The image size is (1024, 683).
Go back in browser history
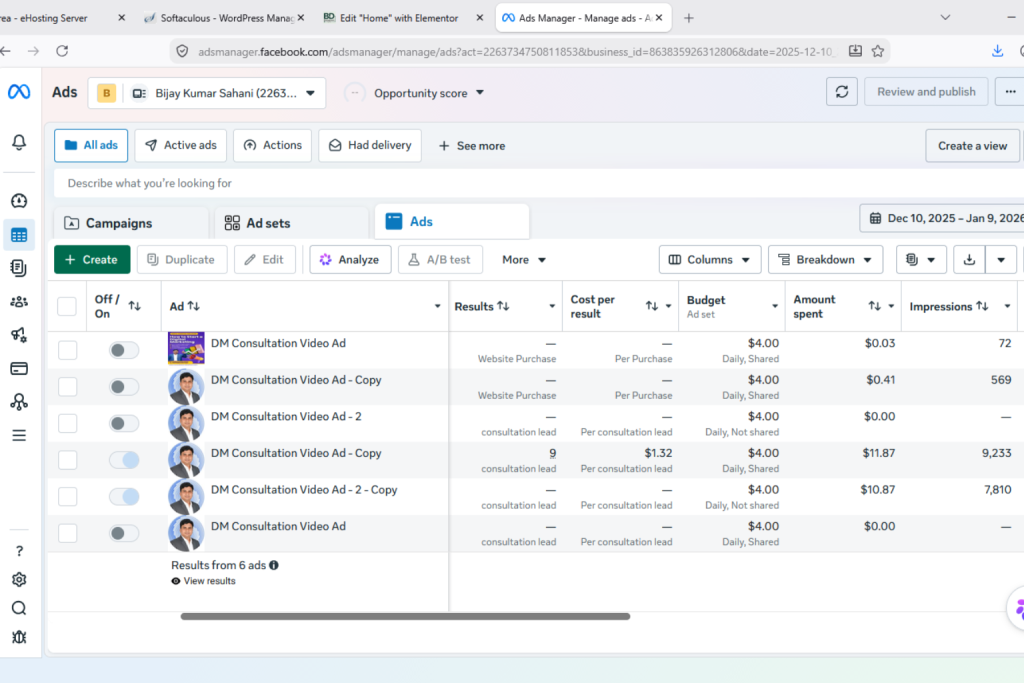point(6,51)
